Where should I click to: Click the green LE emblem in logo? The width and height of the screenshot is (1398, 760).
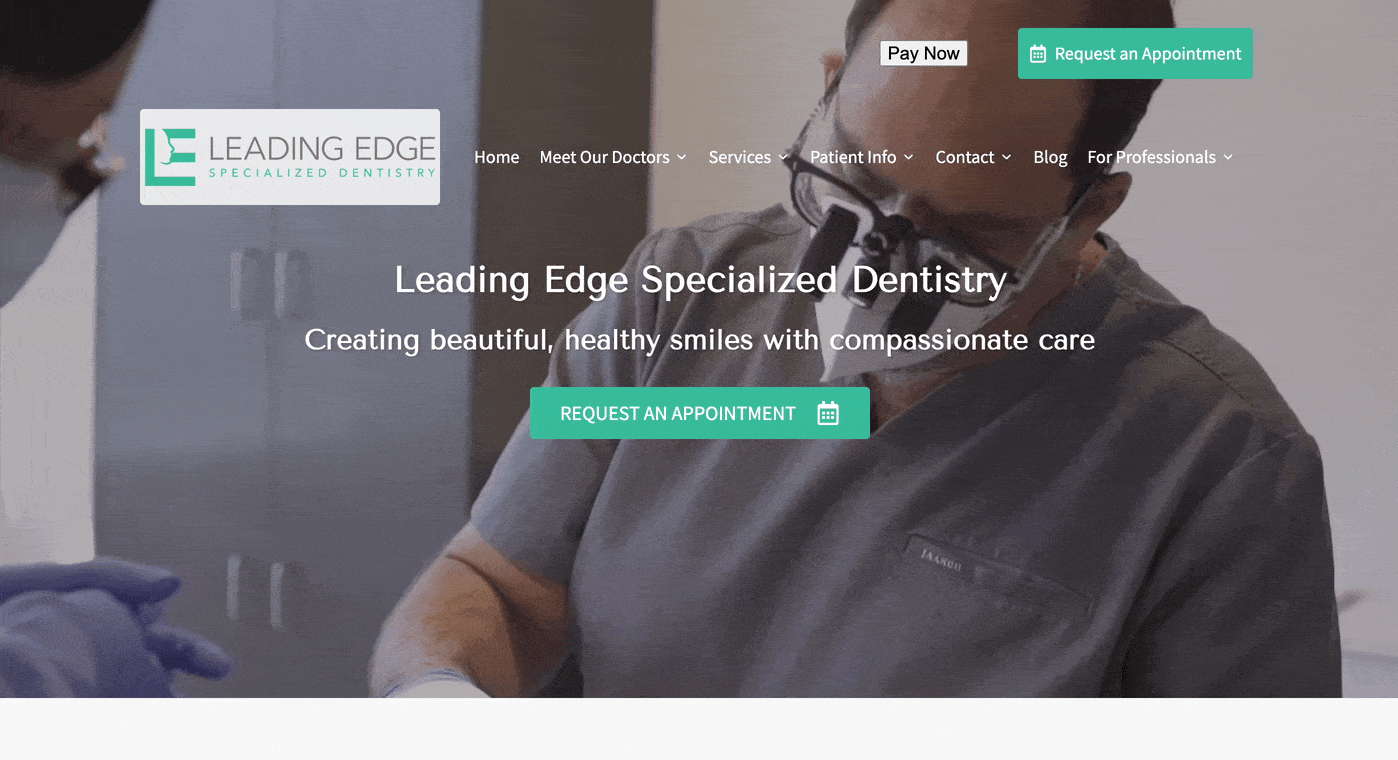click(x=170, y=157)
